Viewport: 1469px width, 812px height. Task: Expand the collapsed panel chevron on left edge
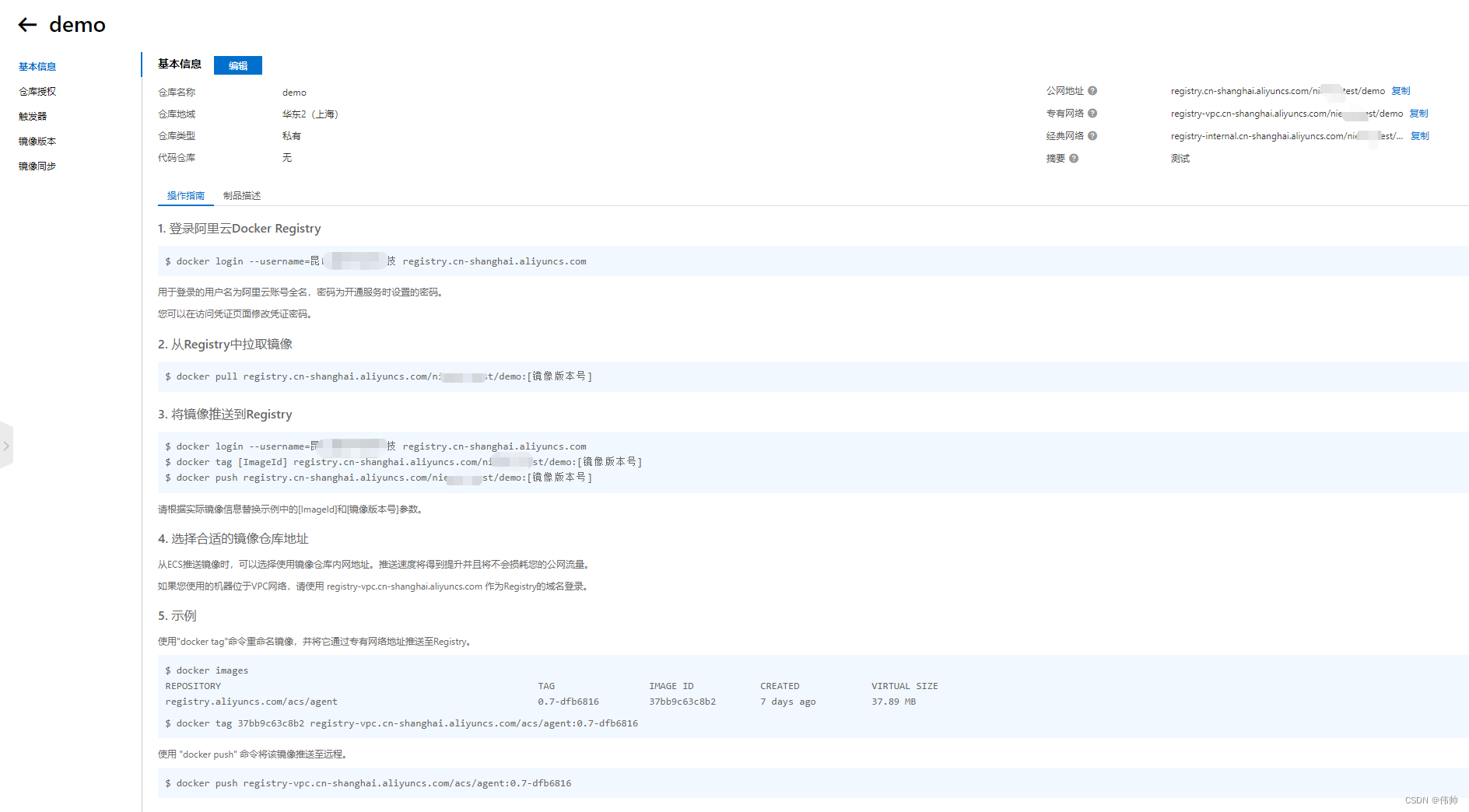coord(8,446)
